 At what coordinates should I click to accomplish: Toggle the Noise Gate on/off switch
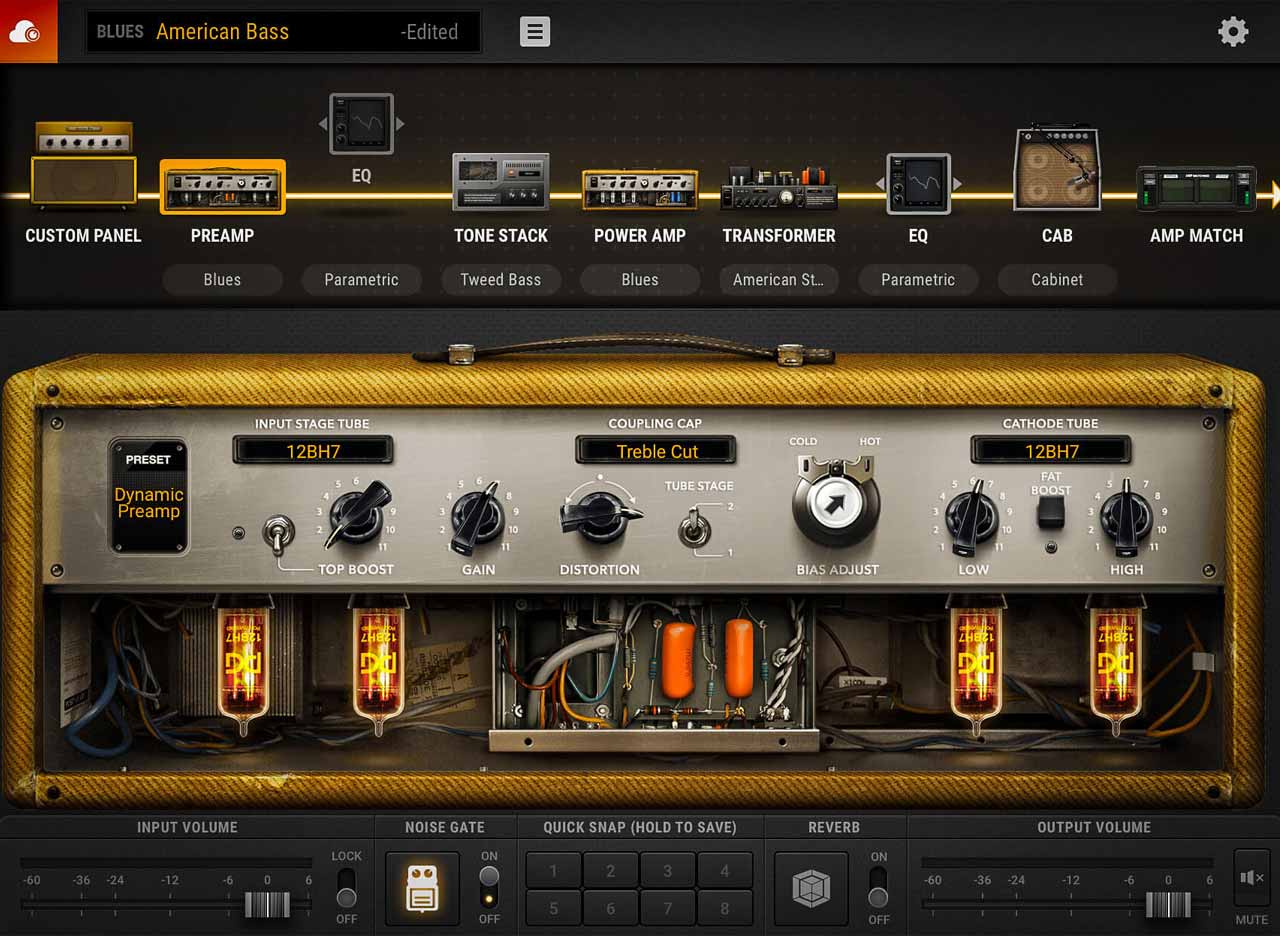489,887
